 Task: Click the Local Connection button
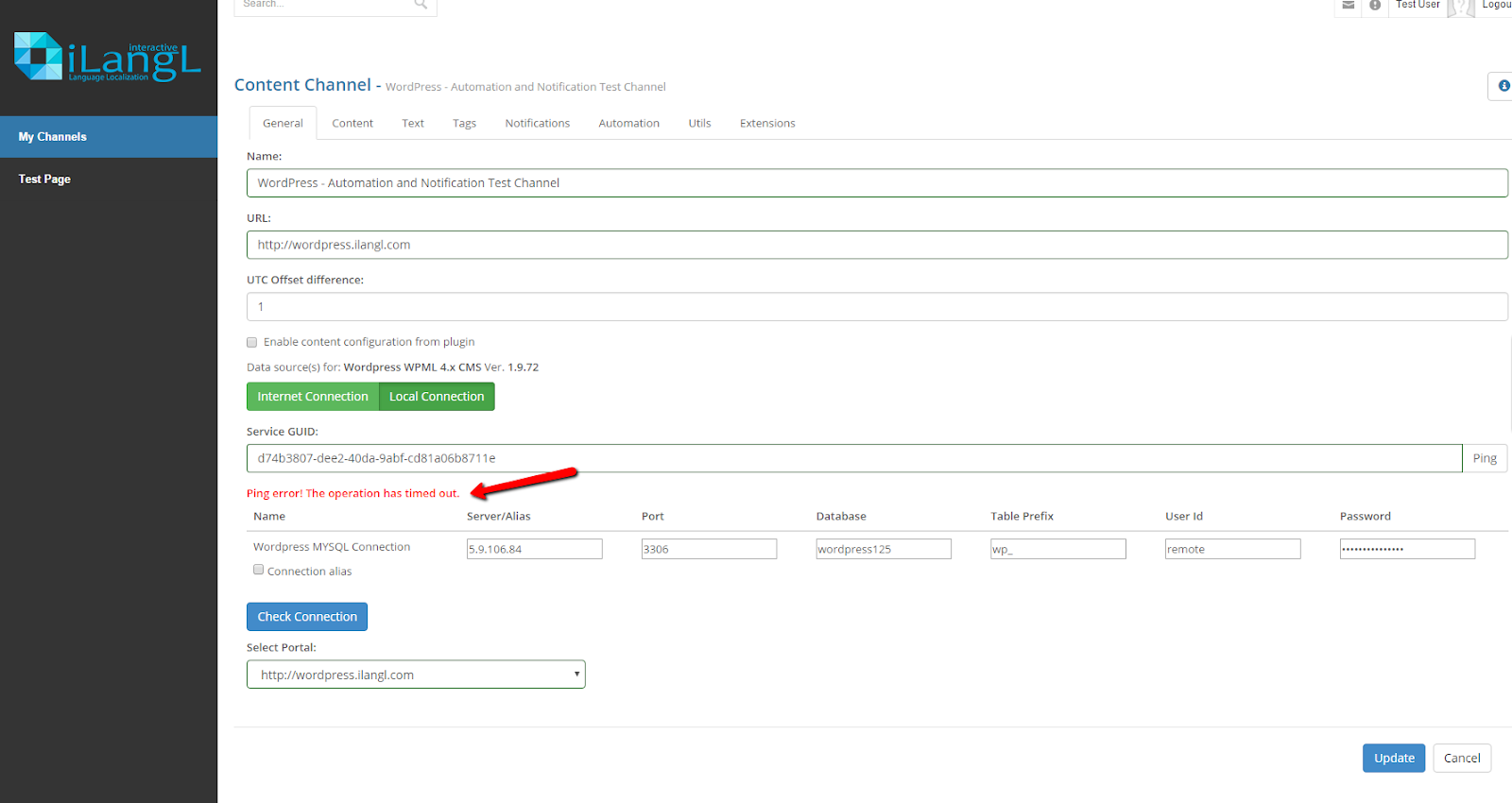pyautogui.click(x=437, y=397)
